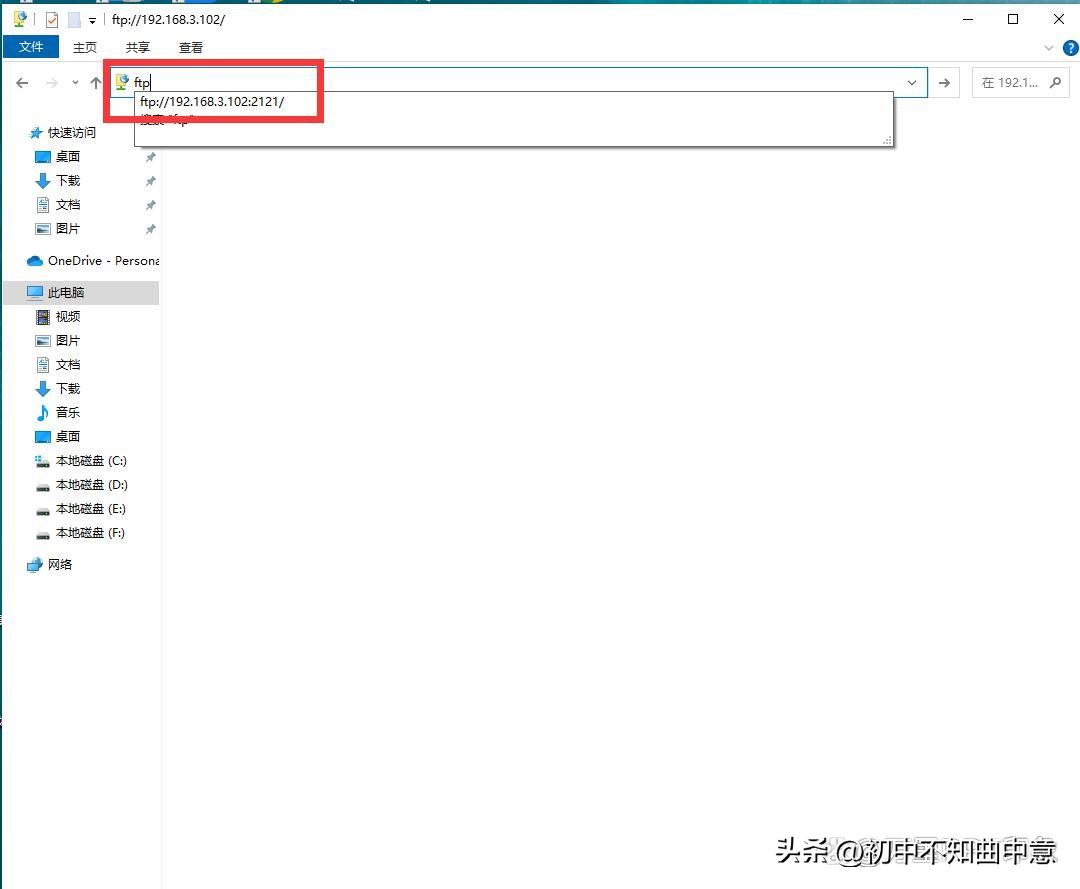Open 下载 folder under 此电脑

(x=68, y=388)
